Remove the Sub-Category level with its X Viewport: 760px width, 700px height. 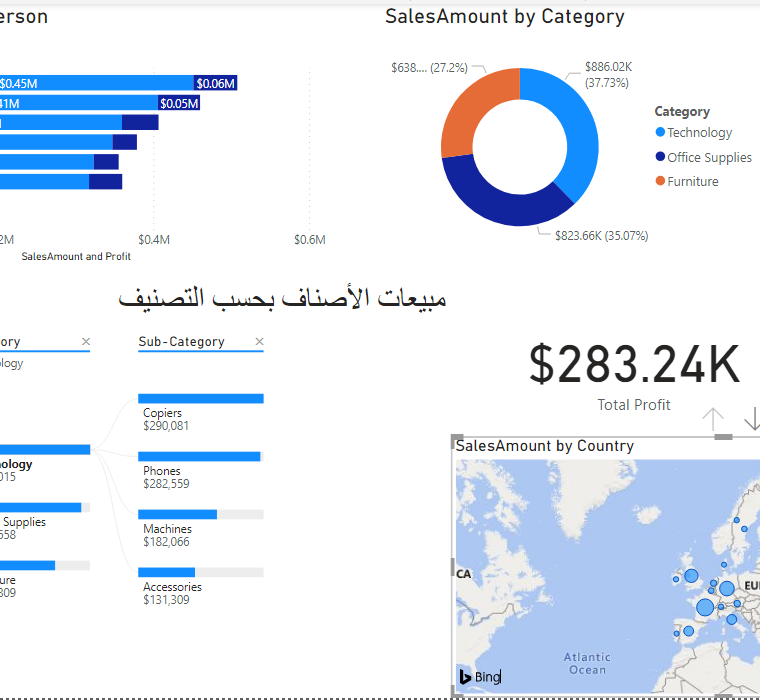[x=259, y=342]
